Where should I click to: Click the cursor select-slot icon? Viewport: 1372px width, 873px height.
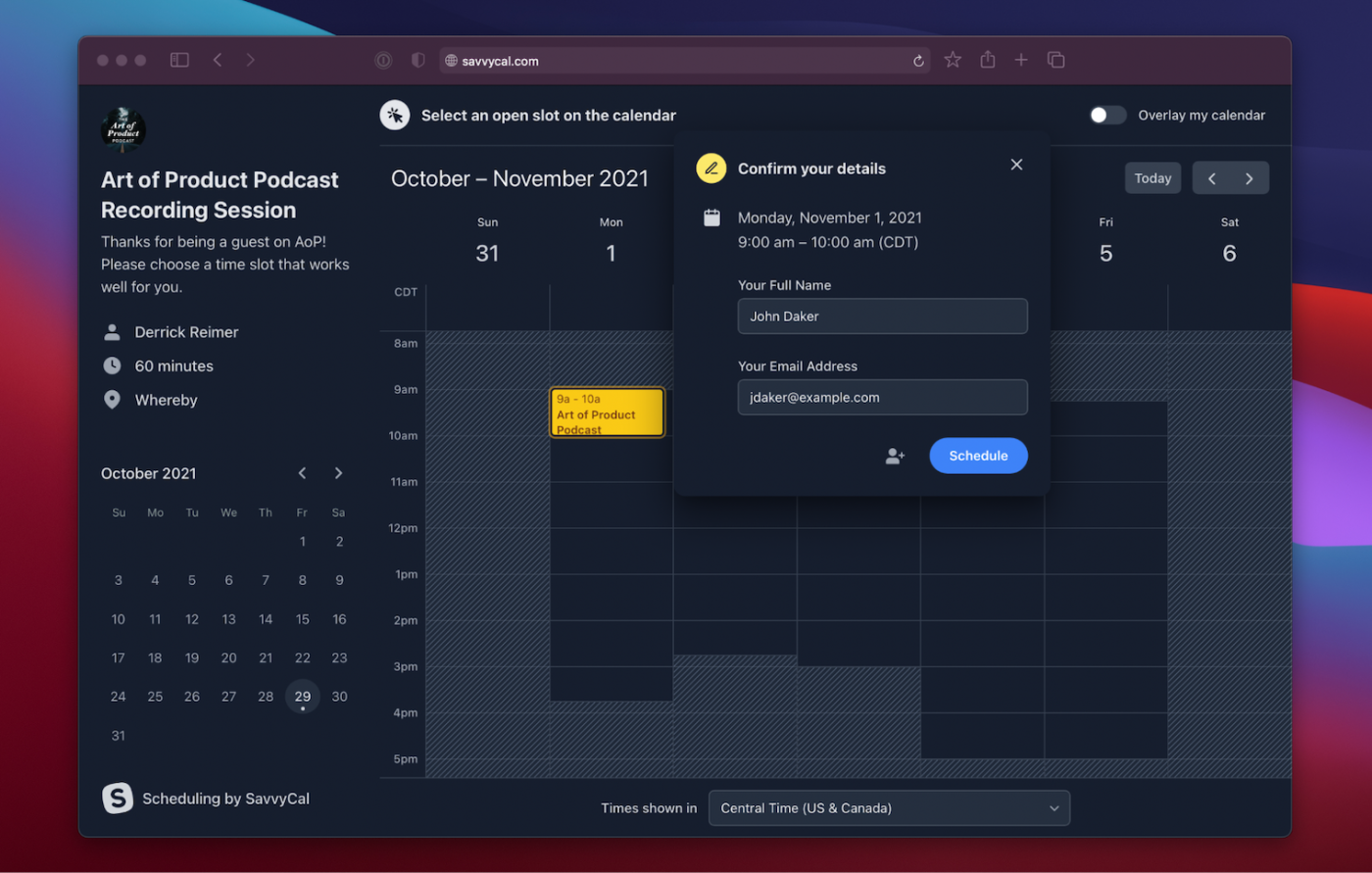(395, 115)
